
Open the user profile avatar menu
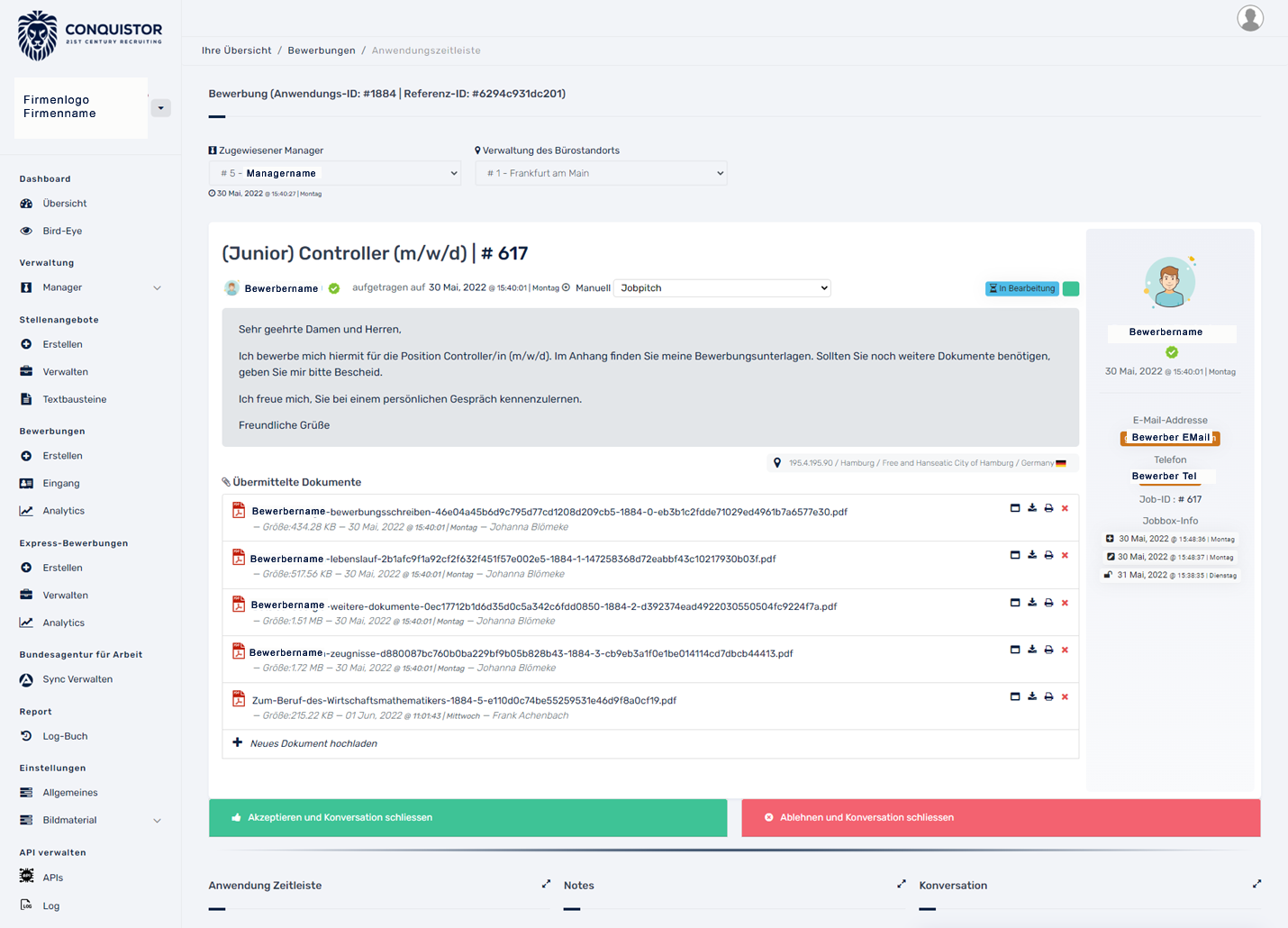tap(1250, 18)
